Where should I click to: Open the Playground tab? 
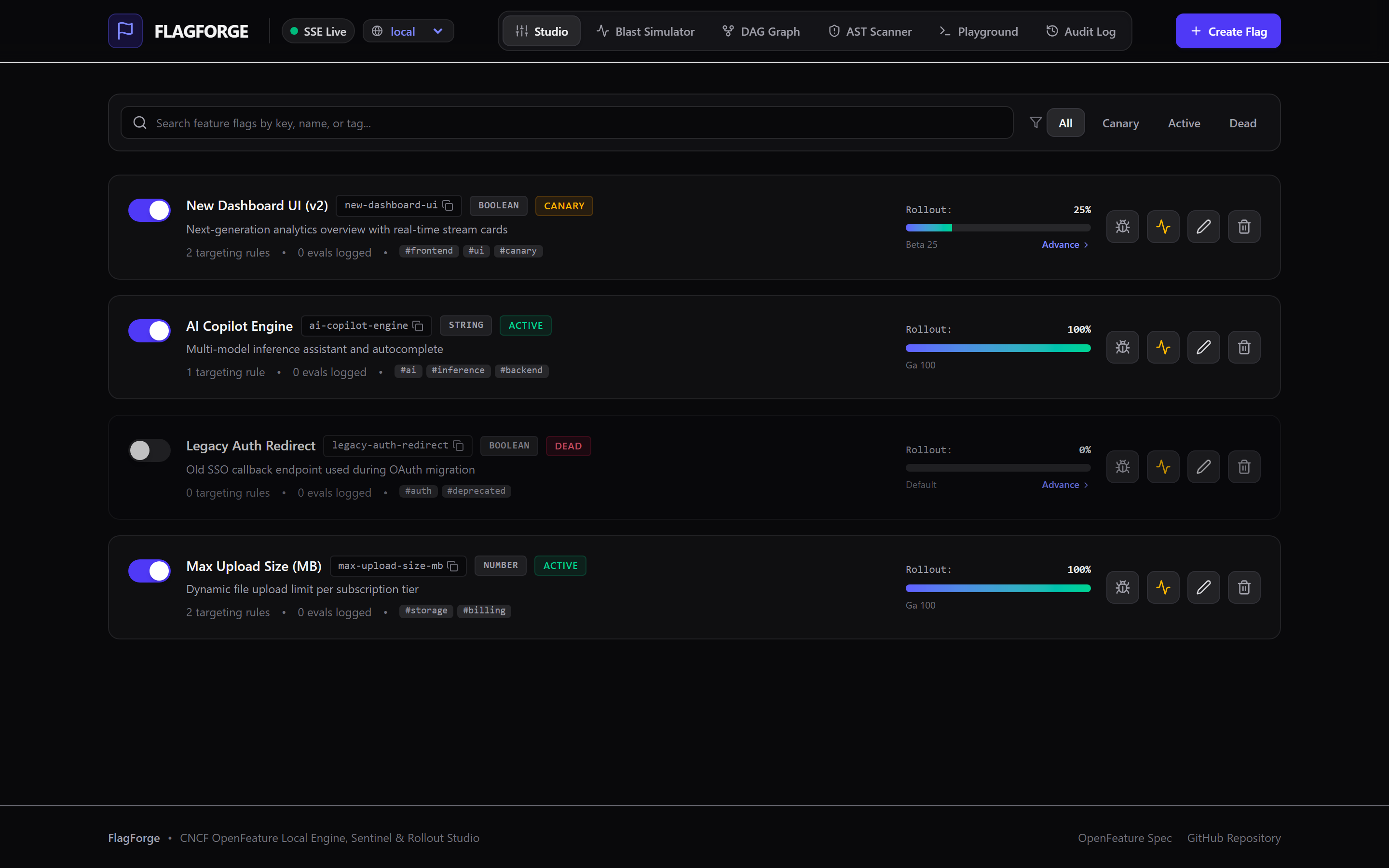tap(978, 31)
